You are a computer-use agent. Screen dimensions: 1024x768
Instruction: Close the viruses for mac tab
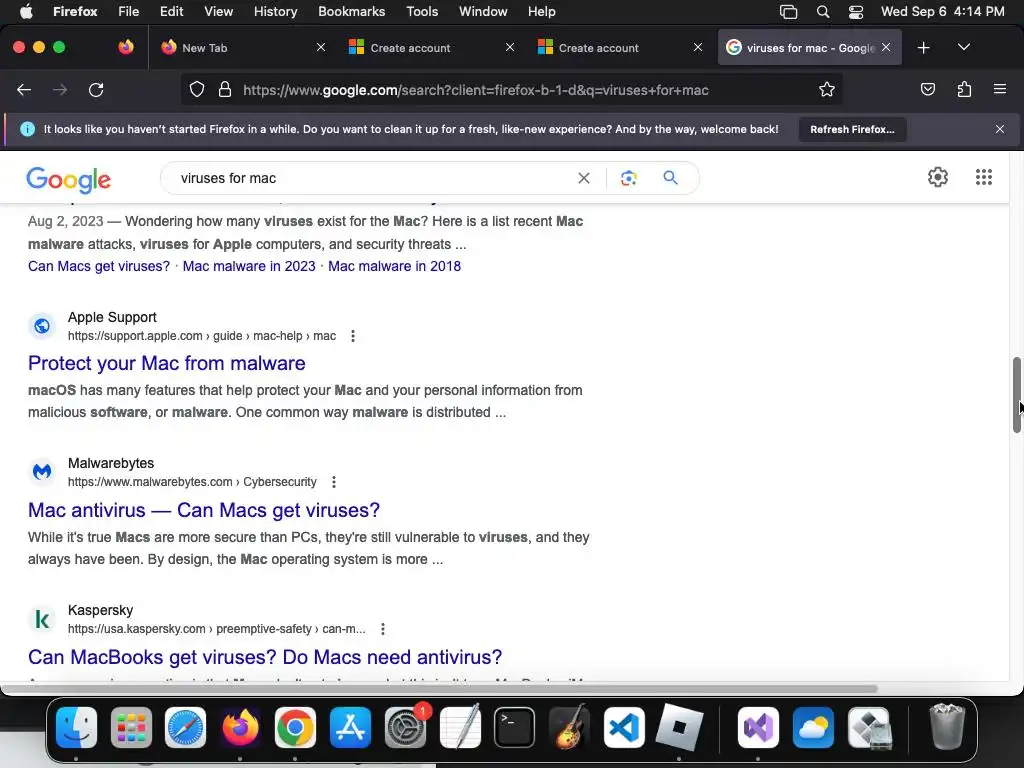click(886, 47)
